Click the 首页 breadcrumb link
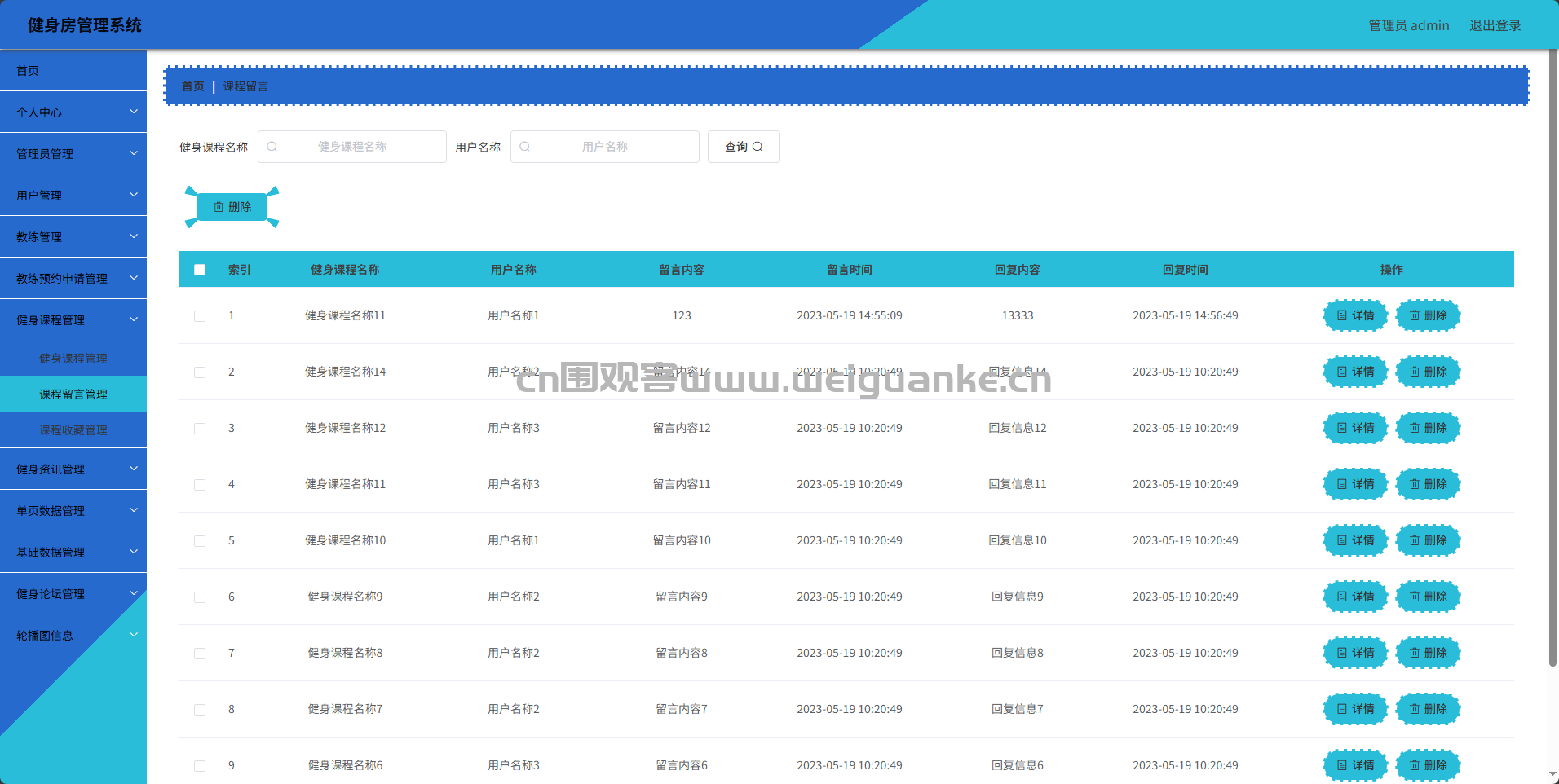The height and width of the screenshot is (784, 1559). click(x=193, y=86)
